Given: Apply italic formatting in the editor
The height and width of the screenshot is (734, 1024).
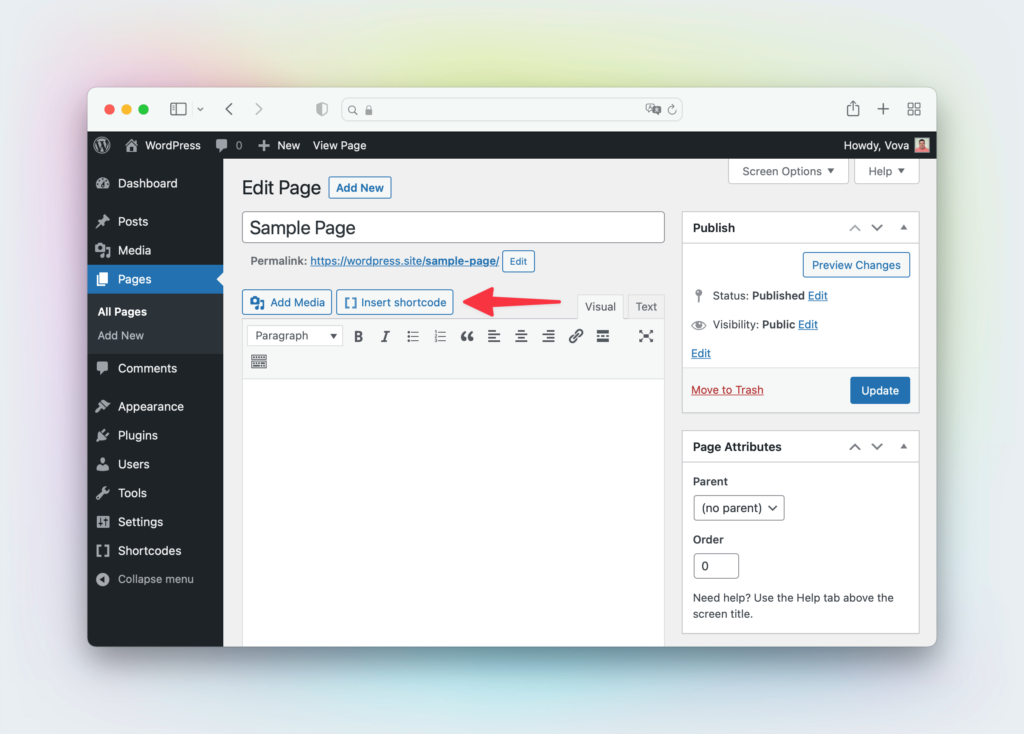Looking at the screenshot, I should [x=385, y=337].
